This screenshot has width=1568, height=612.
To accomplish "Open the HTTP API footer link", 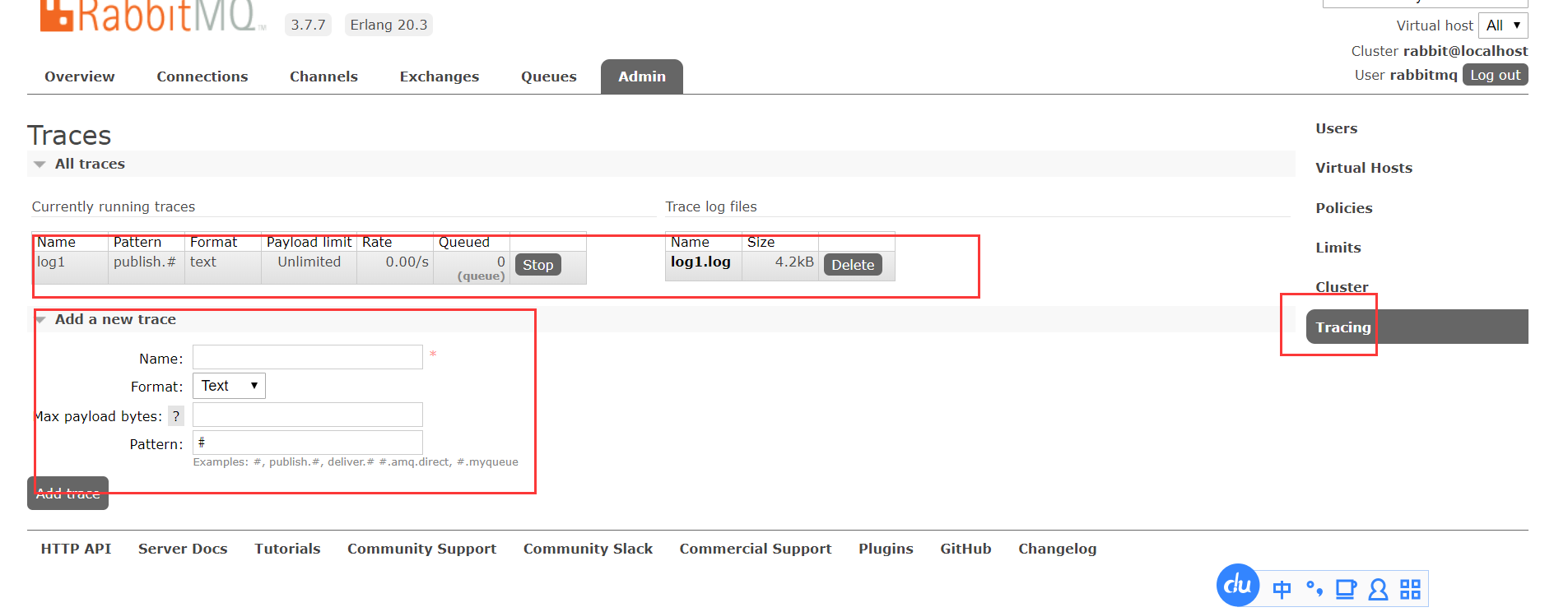I will [x=76, y=549].
